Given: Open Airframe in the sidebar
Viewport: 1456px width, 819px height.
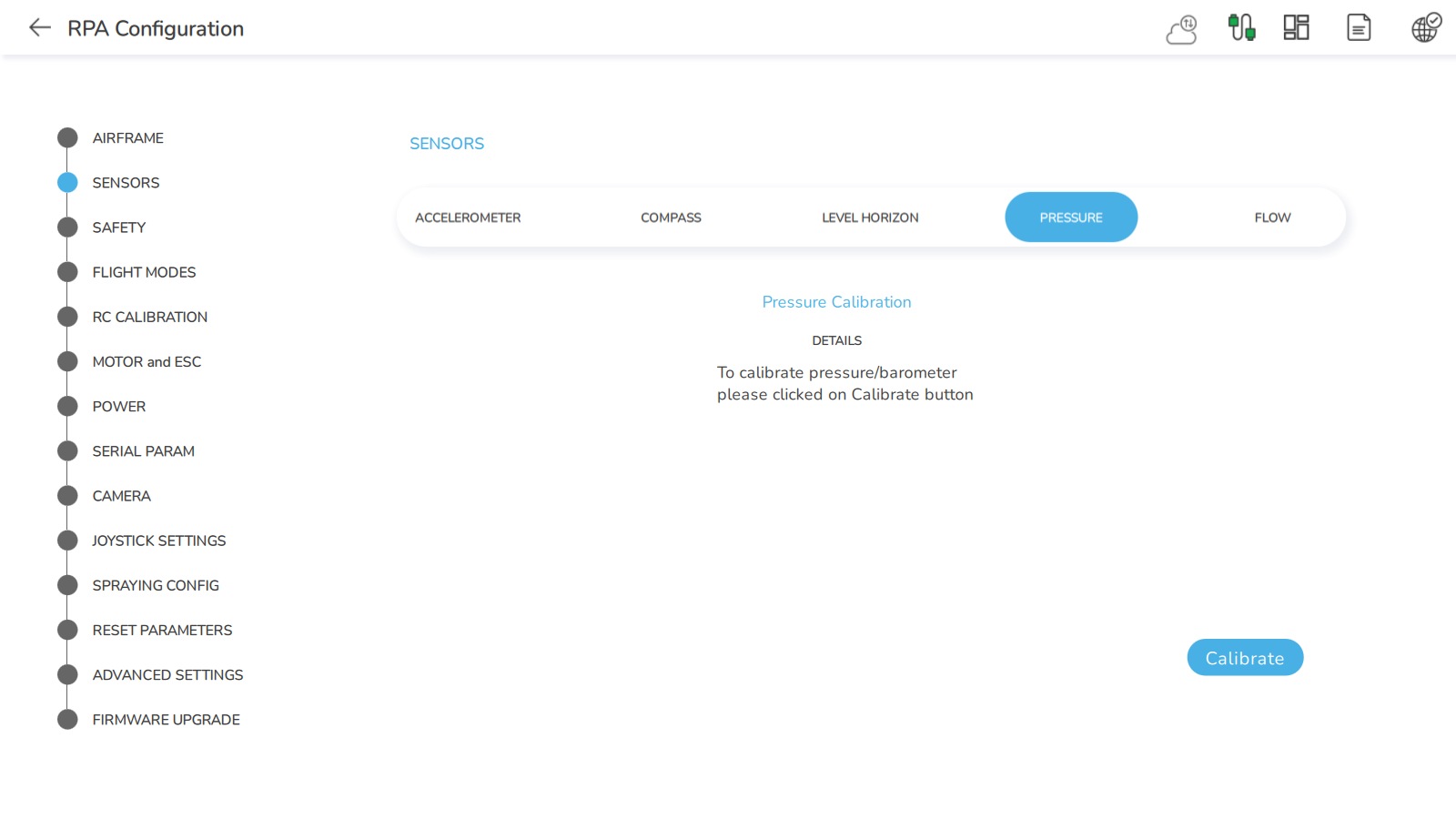Looking at the screenshot, I should pos(127,138).
